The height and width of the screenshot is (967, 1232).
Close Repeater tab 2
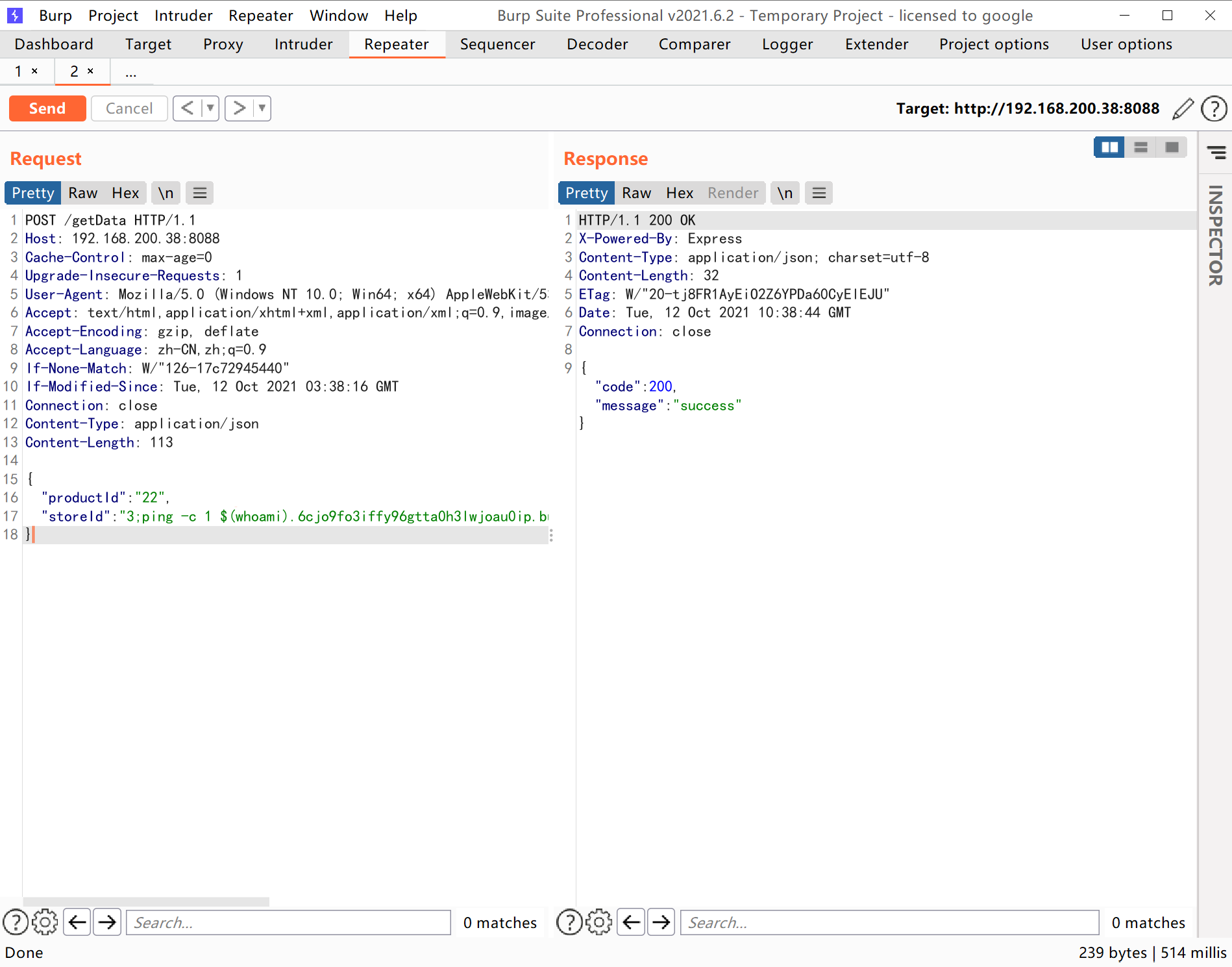90,71
